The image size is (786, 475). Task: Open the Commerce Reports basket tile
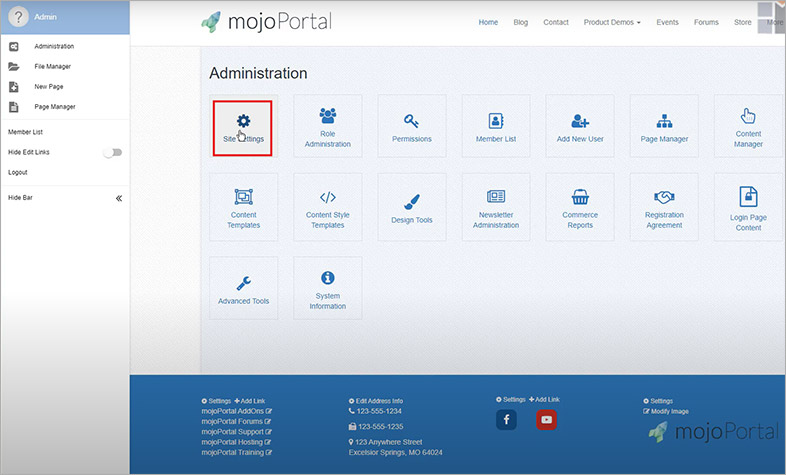580,207
